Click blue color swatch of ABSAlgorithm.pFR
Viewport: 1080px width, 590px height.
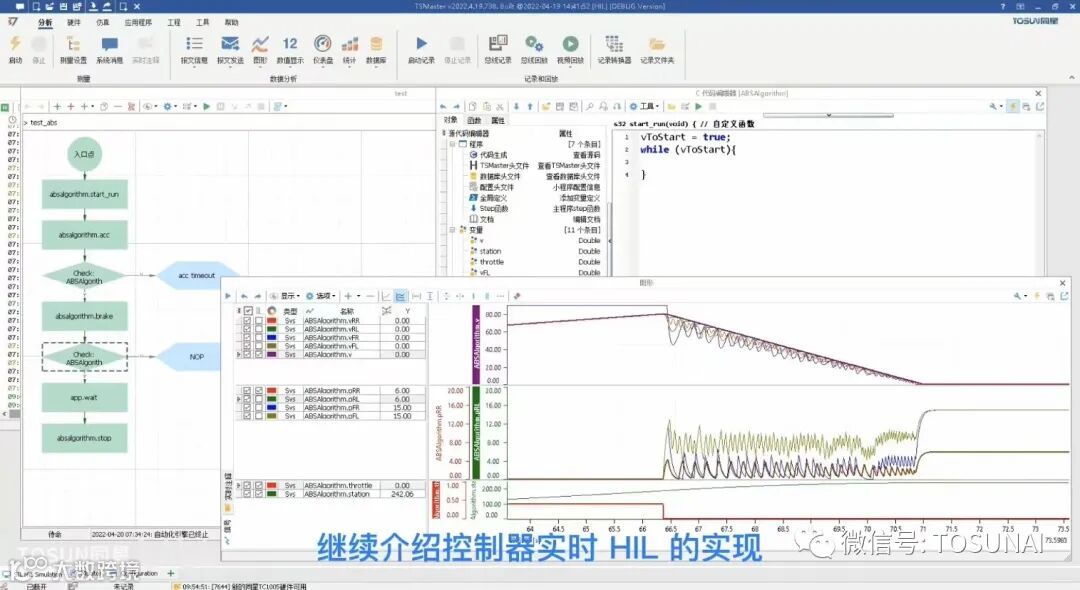click(271, 408)
